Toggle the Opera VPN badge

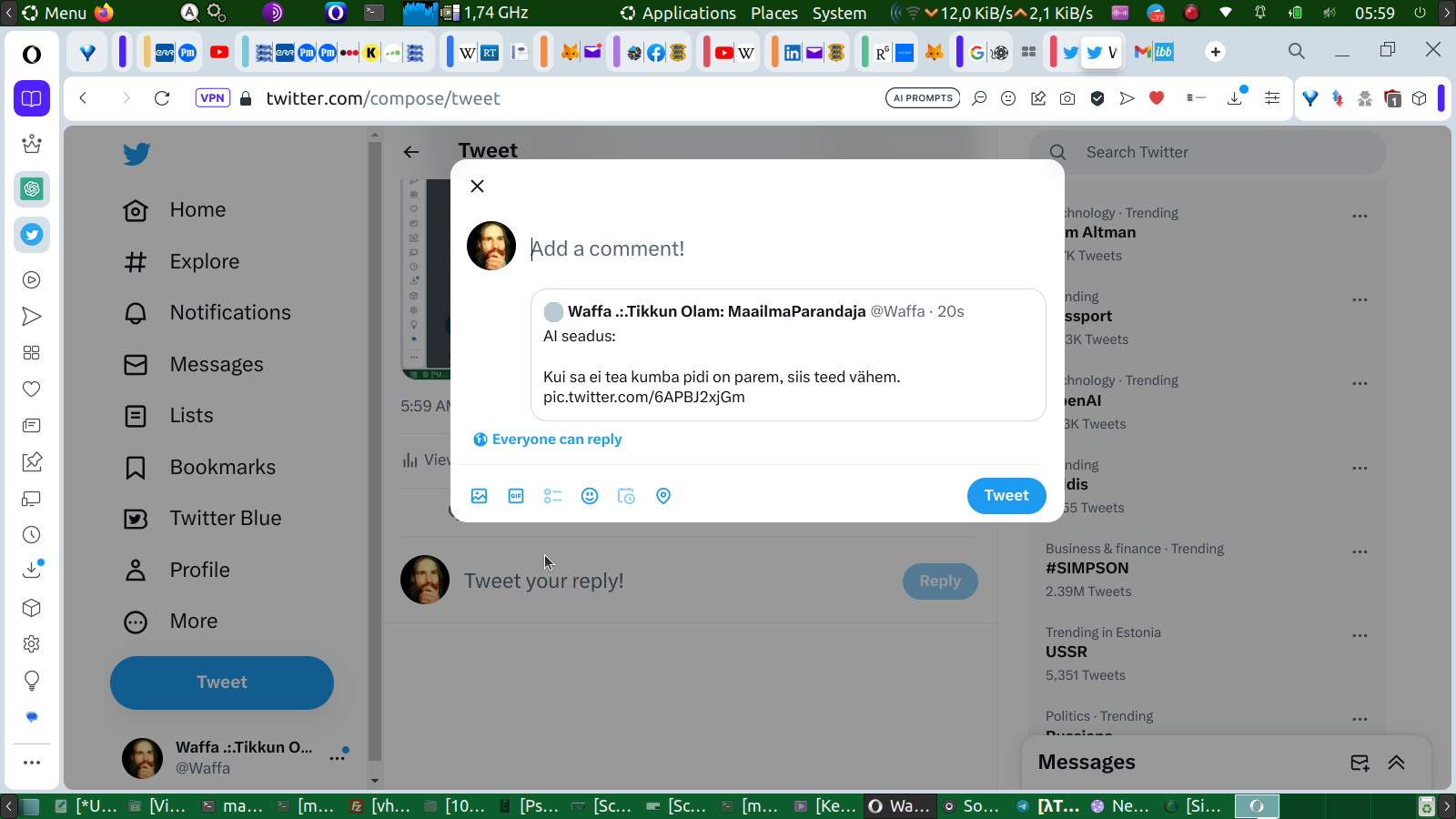click(213, 98)
